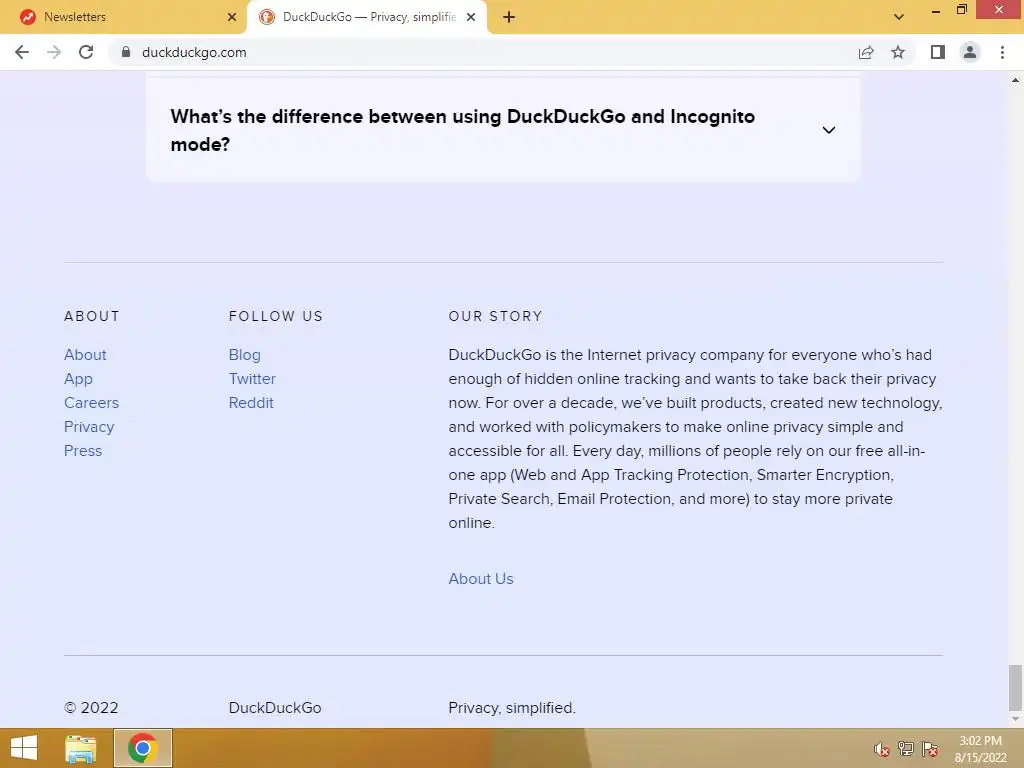The width and height of the screenshot is (1024, 768).
Task: Click the address bar URL field
Action: coord(483,52)
